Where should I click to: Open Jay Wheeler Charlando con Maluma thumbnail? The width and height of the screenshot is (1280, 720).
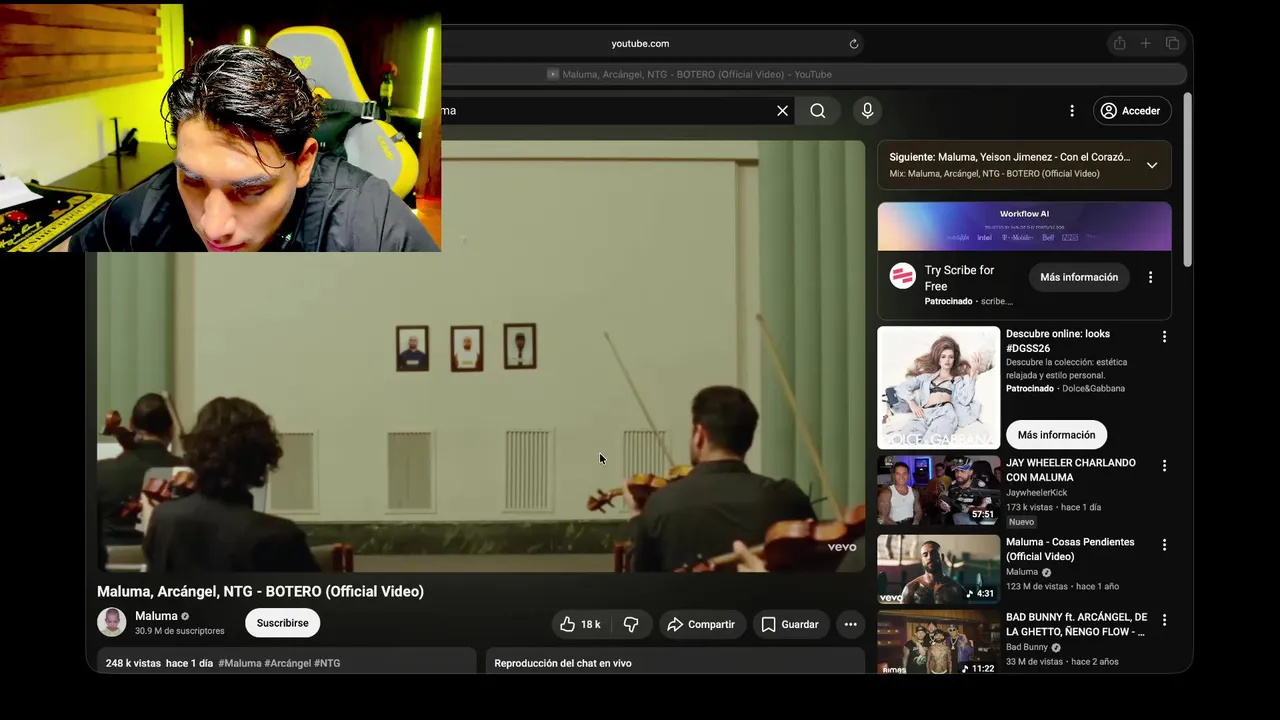[x=938, y=490]
